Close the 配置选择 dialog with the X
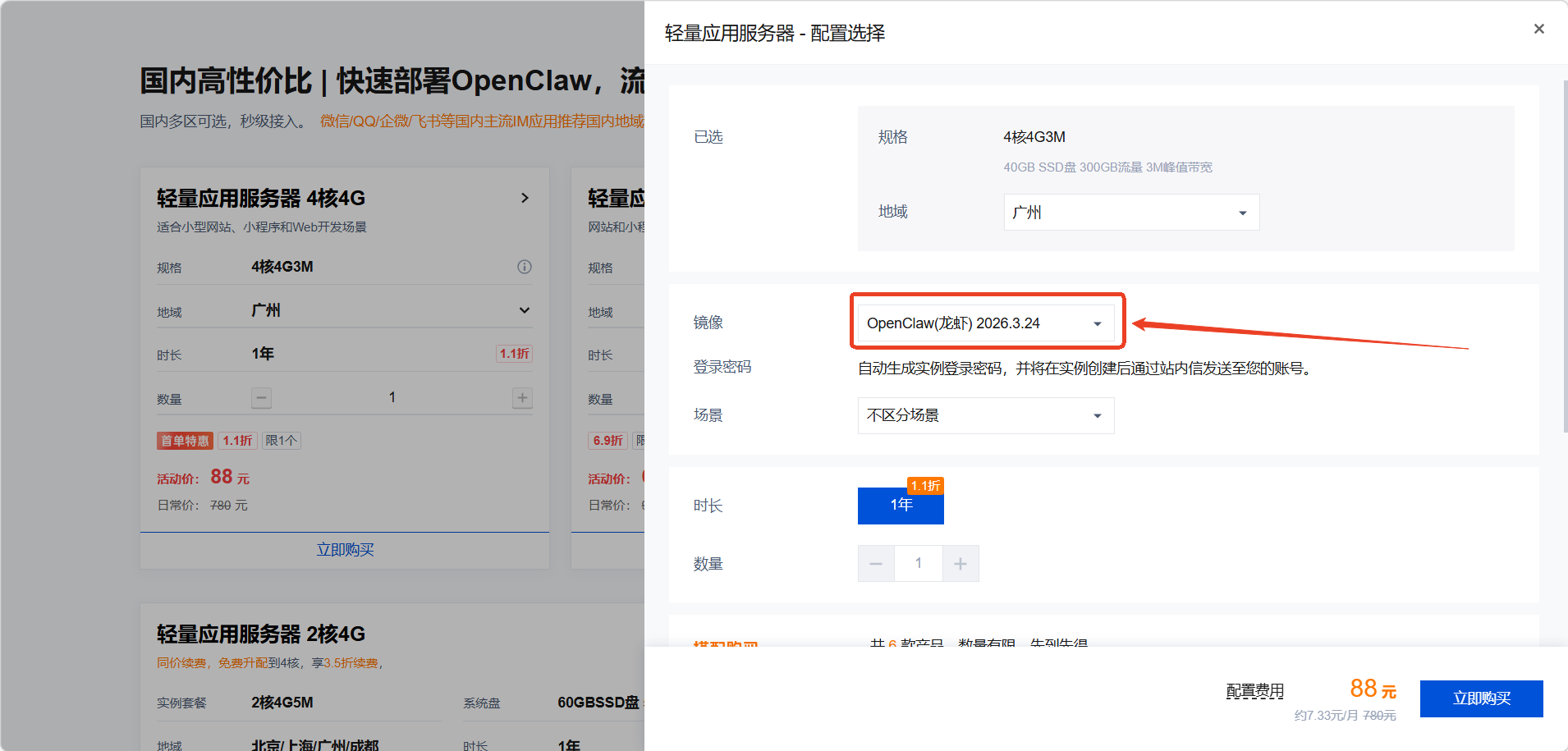 [1538, 29]
